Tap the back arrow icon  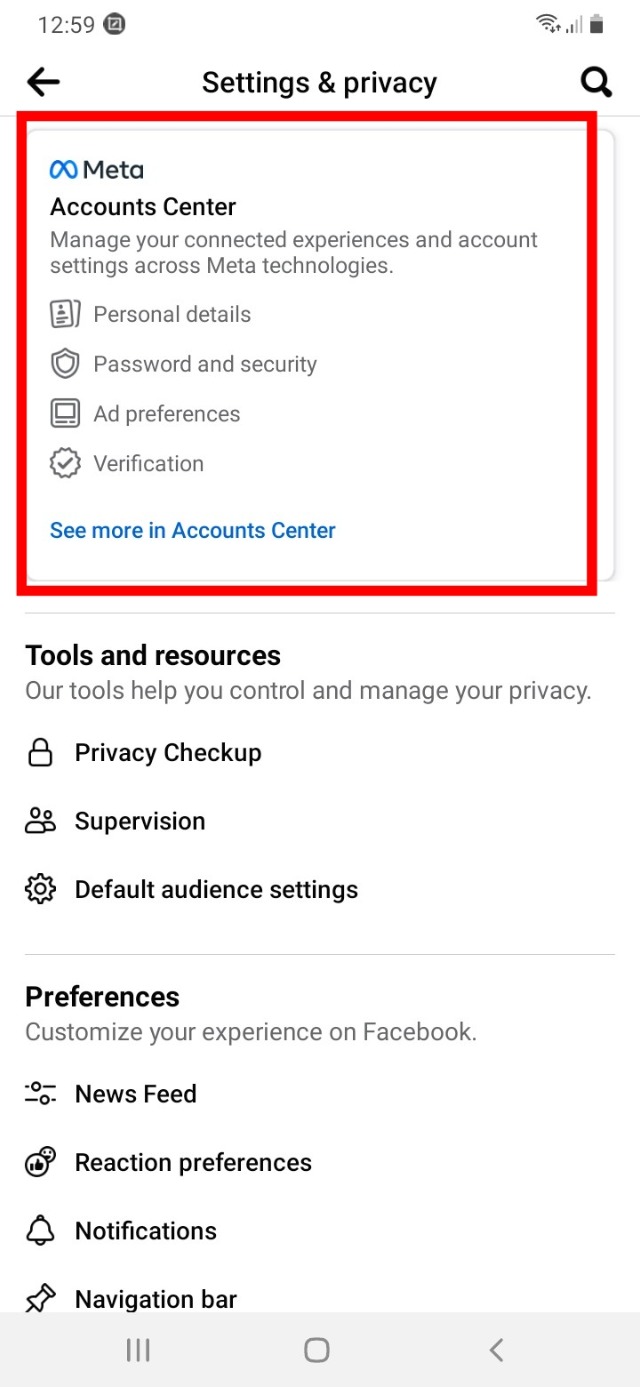point(44,82)
